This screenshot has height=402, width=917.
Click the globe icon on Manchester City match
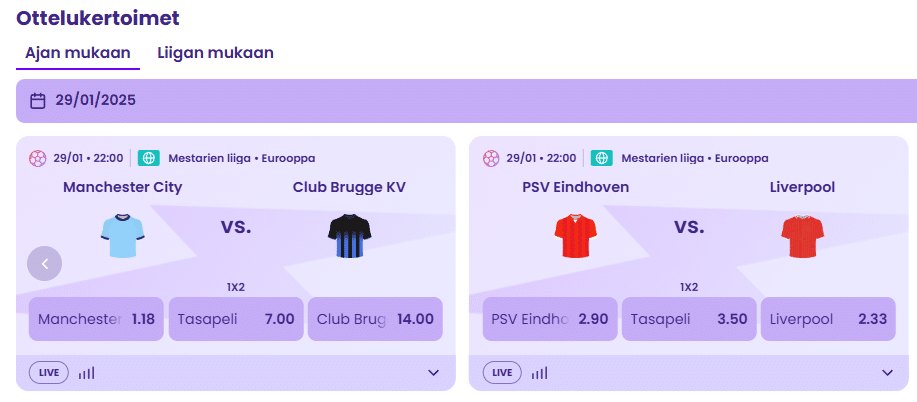[x=149, y=158]
